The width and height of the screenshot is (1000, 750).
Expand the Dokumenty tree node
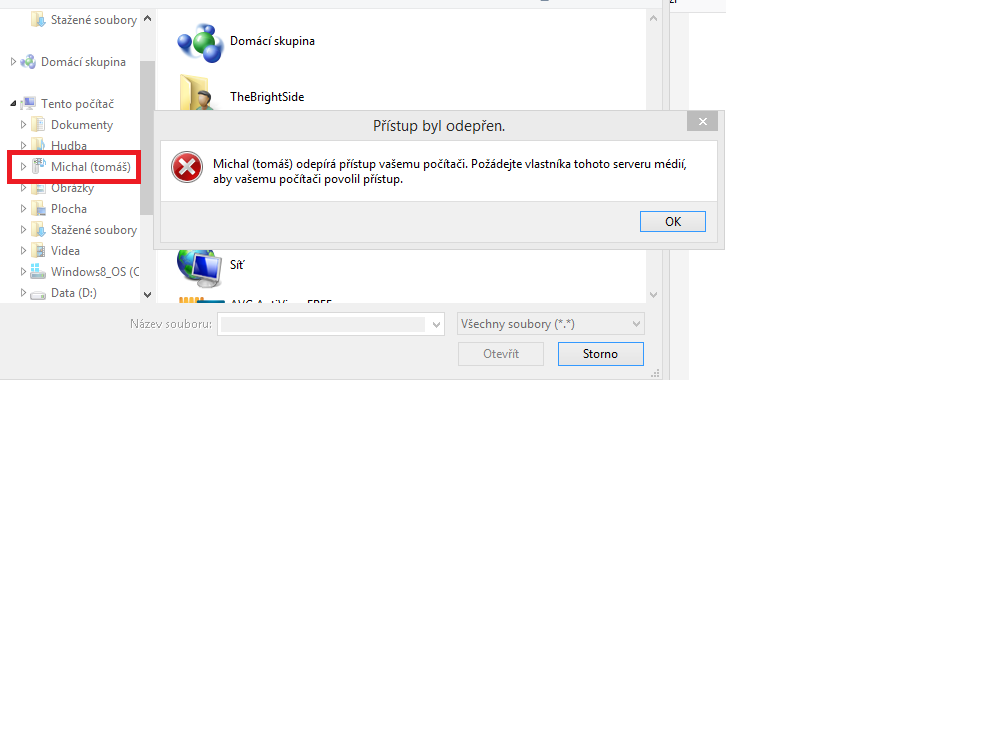point(24,124)
